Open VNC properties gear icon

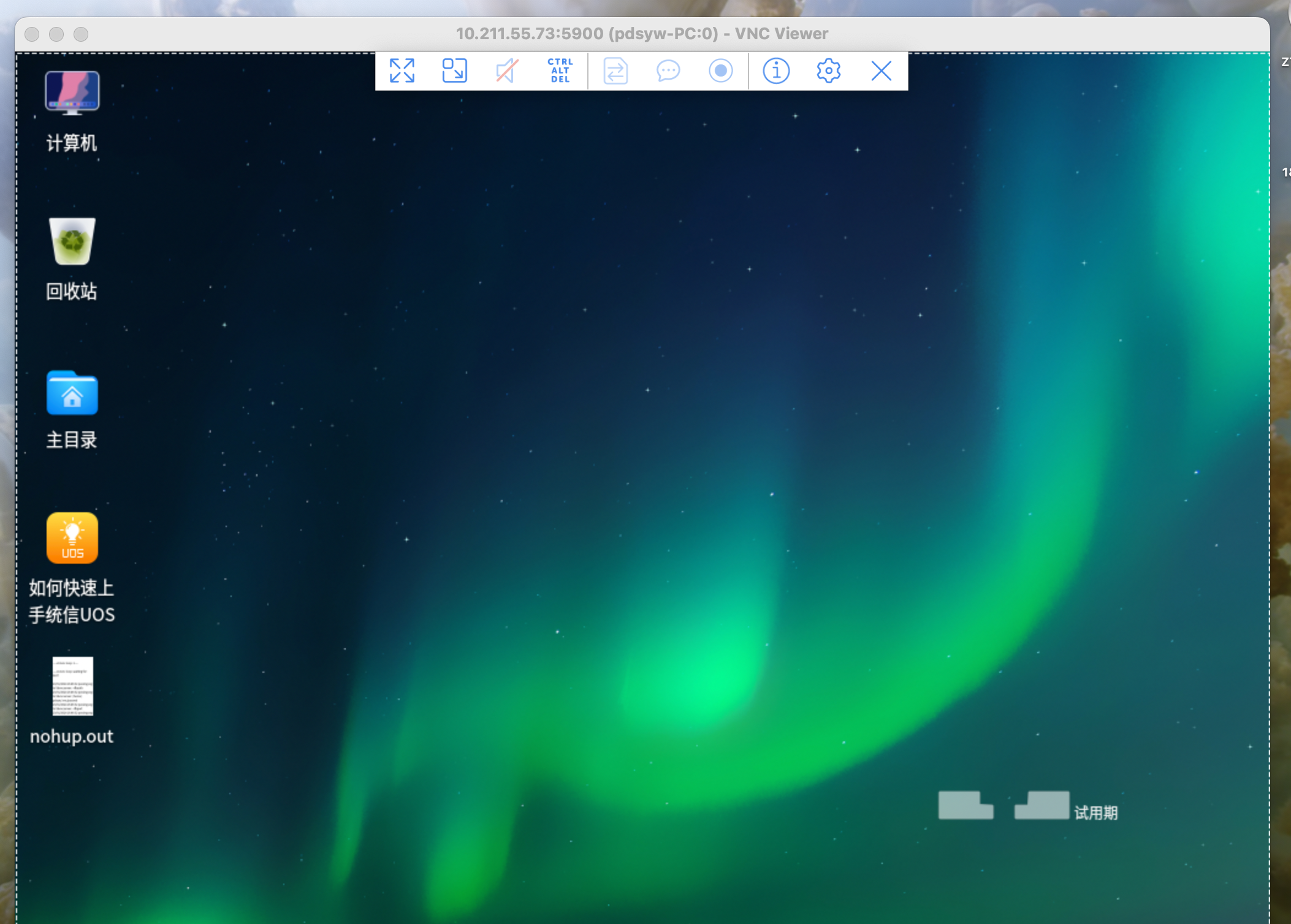828,71
